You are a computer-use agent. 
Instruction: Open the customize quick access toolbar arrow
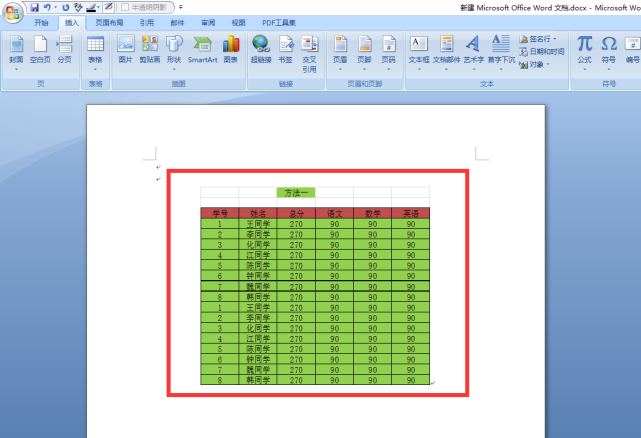(x=181, y=7)
